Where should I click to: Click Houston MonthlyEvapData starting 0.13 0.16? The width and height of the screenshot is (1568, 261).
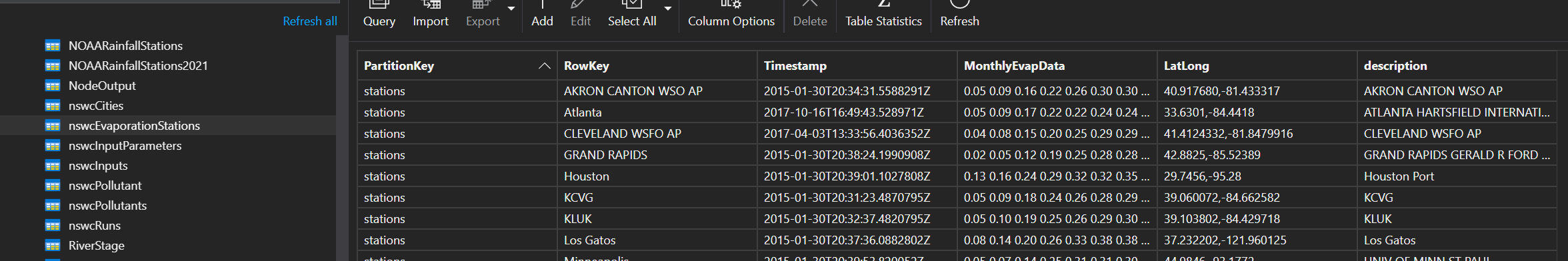1057,176
